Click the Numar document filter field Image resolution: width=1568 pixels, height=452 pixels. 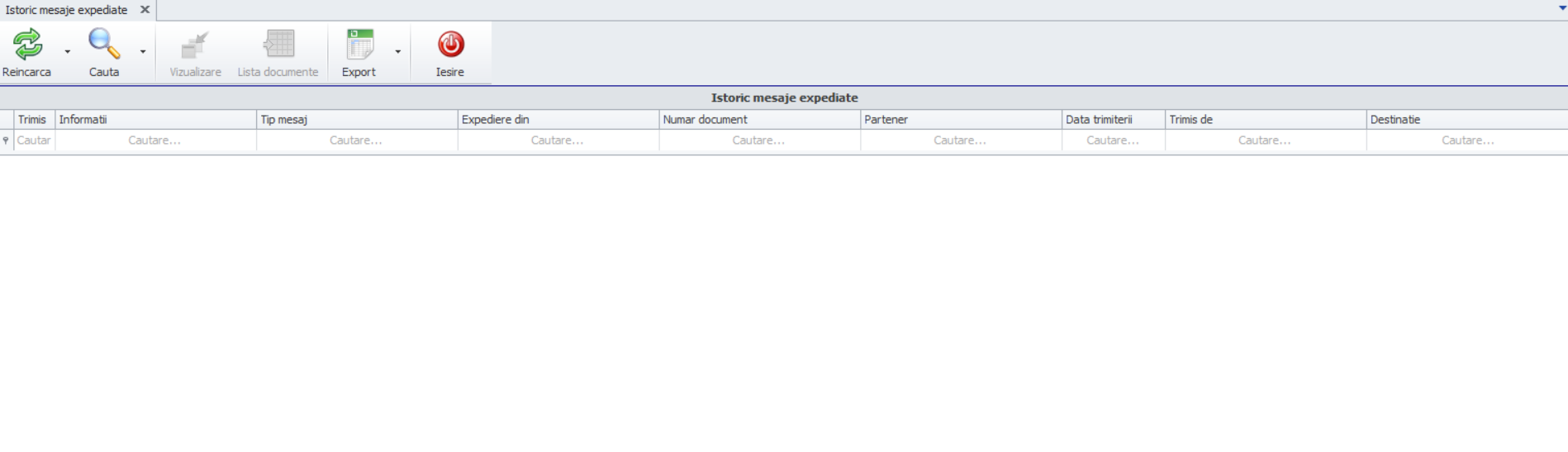pos(758,140)
